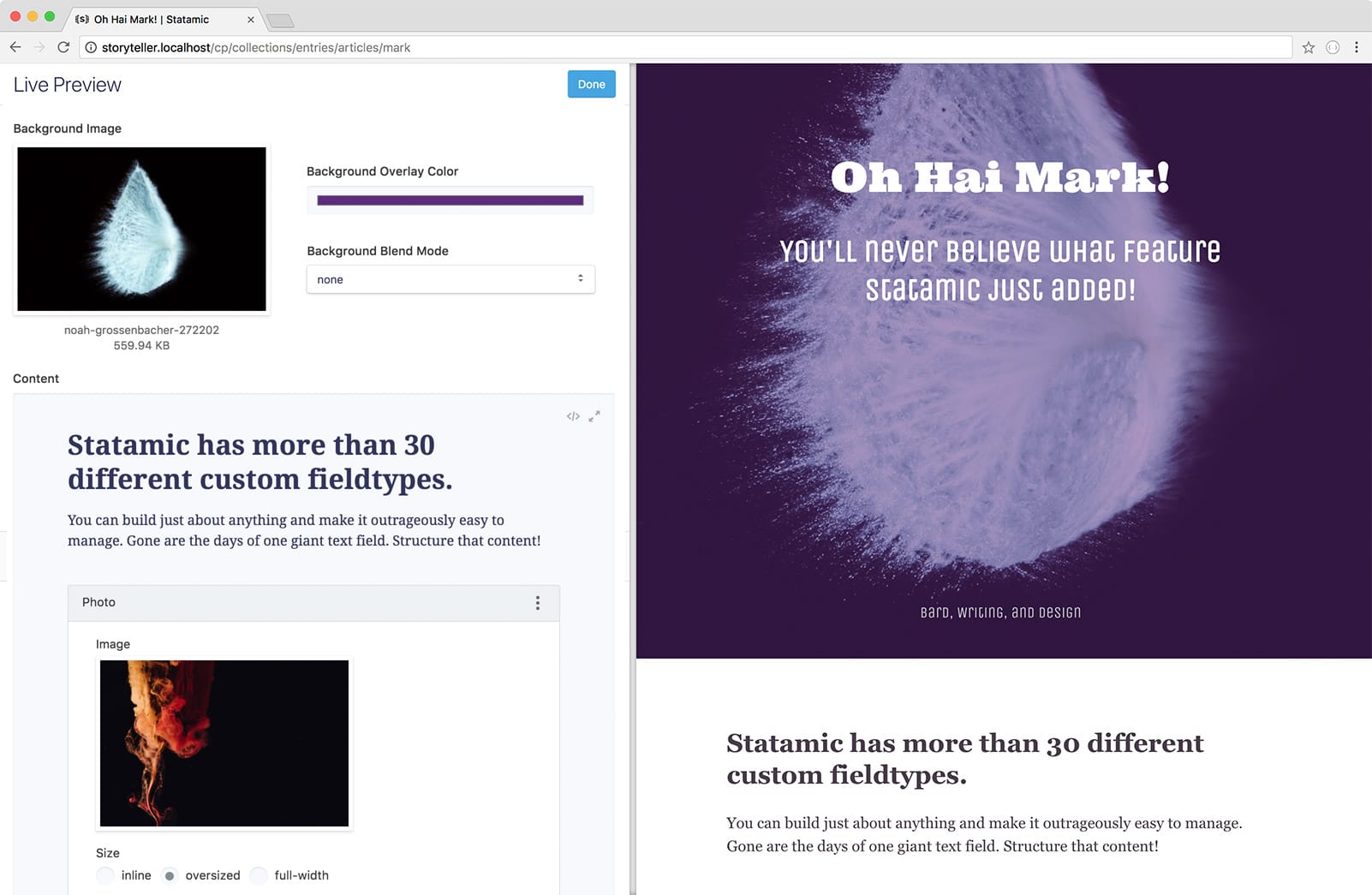Click the 559.94 KB file size text
This screenshot has height=895, width=1372.
coord(141,346)
